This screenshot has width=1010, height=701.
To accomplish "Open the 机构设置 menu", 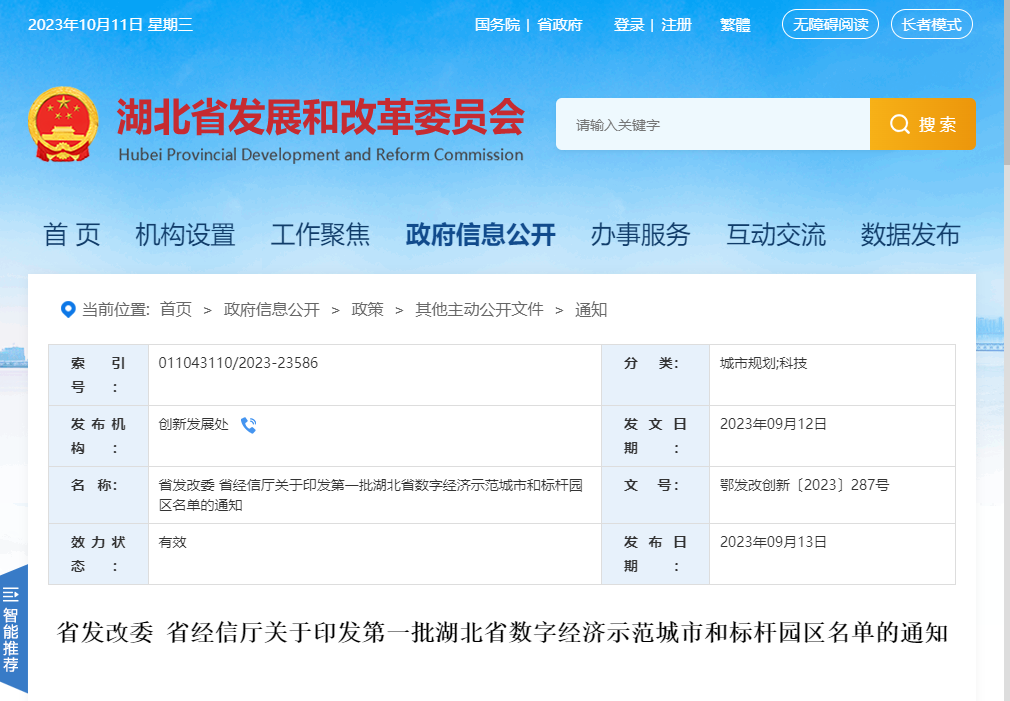I will (185, 235).
